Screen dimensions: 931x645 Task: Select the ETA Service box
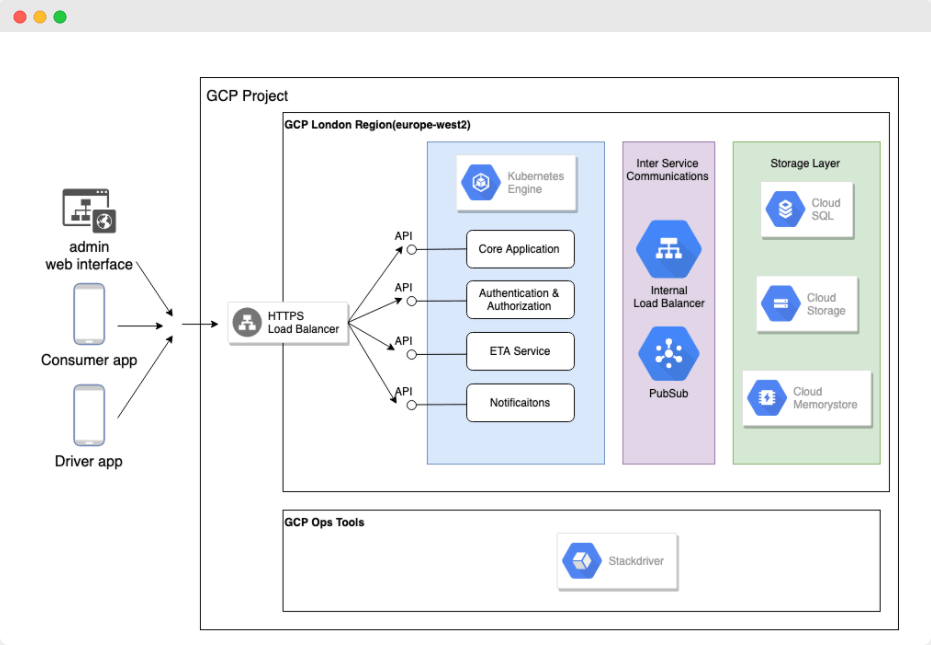(x=520, y=352)
